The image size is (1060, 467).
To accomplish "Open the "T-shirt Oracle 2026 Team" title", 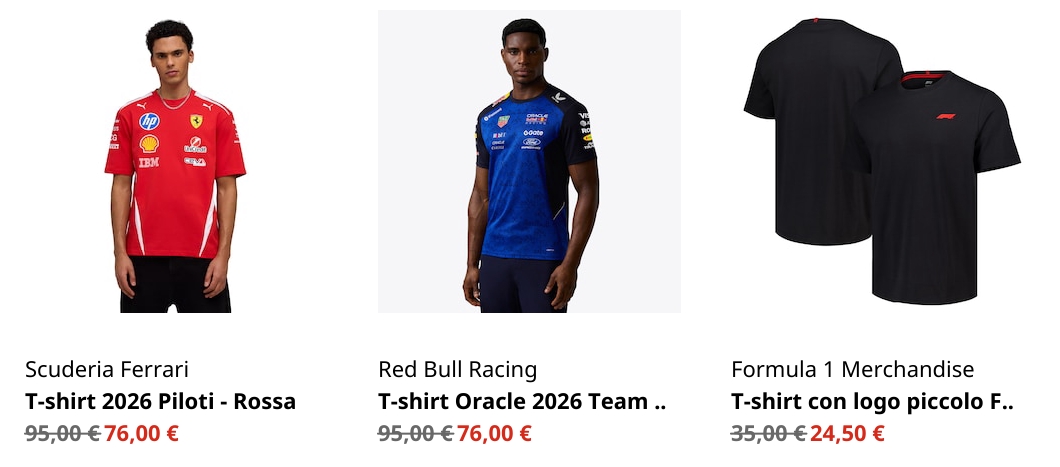I will 522,401.
